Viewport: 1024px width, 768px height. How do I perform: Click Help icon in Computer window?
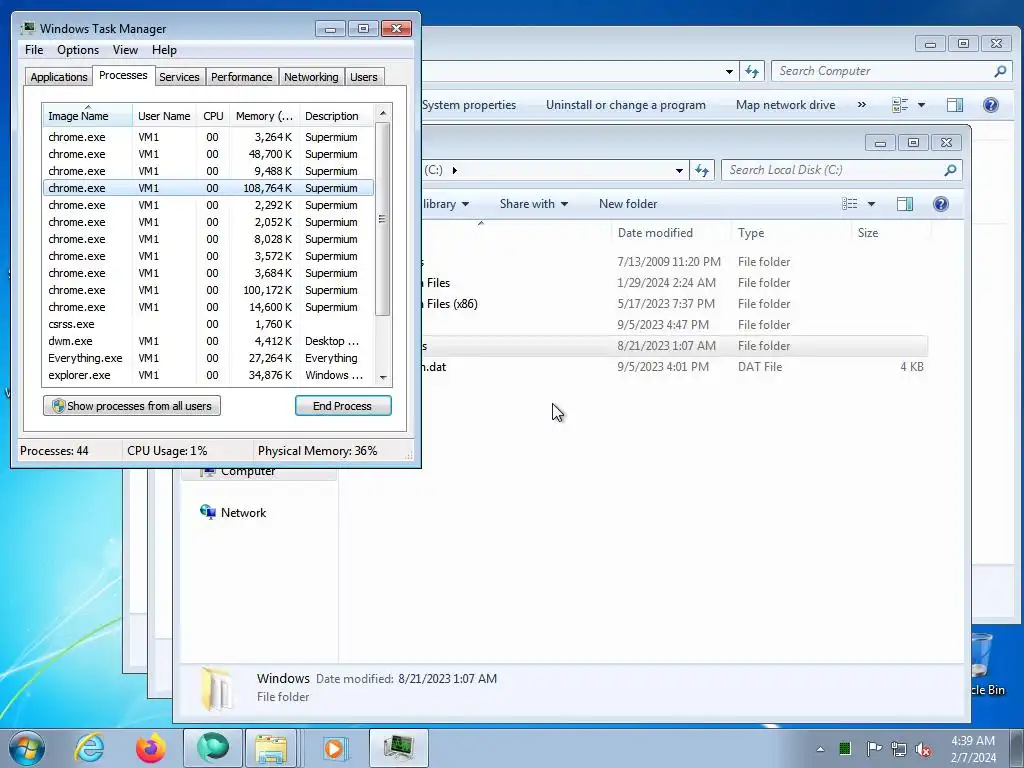coord(991,105)
